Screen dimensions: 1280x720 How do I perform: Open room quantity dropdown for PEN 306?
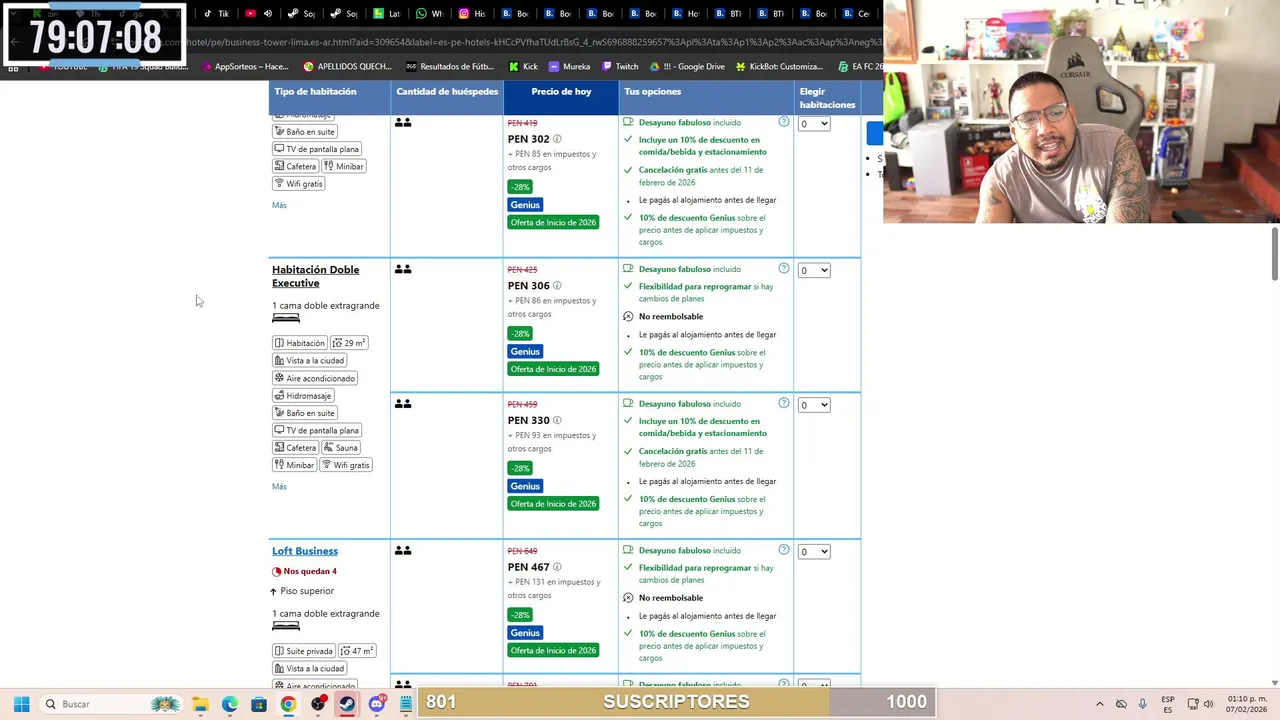coord(814,270)
